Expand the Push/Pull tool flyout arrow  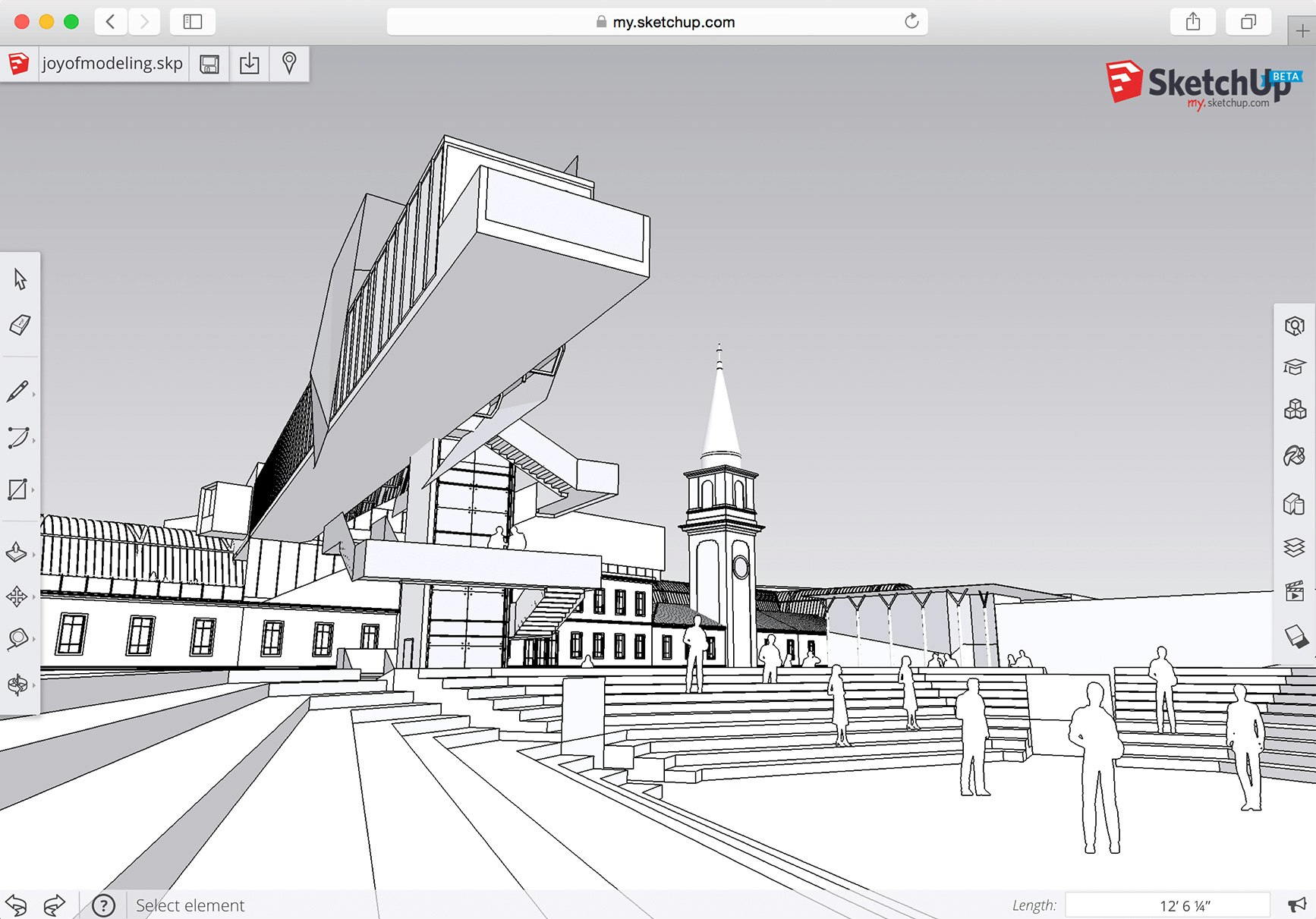point(34,552)
